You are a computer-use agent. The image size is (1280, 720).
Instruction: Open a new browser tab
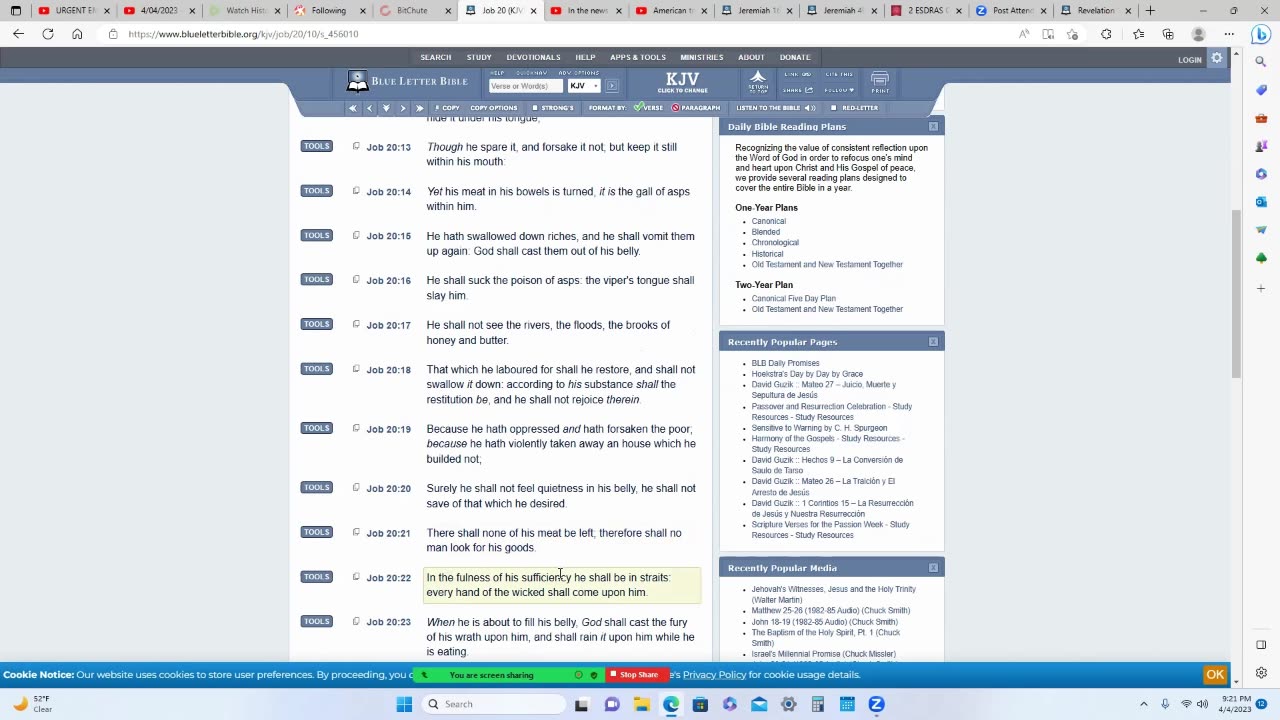[1150, 11]
